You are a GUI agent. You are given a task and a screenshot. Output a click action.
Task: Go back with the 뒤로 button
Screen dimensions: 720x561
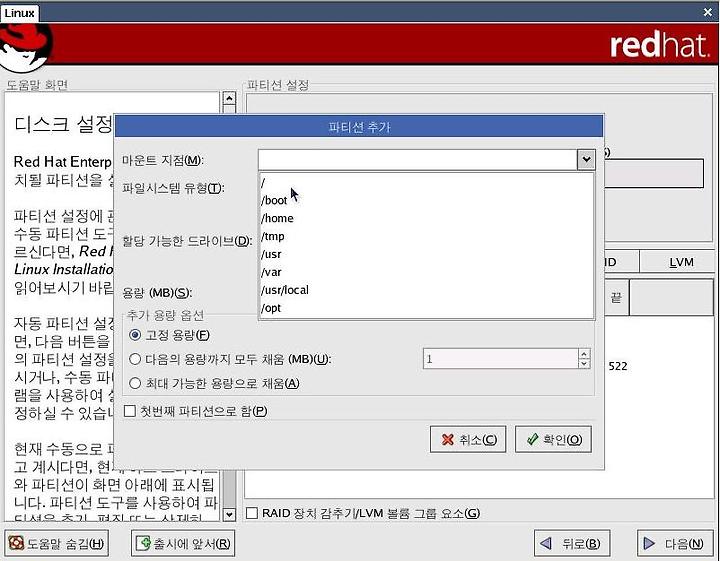[572, 544]
